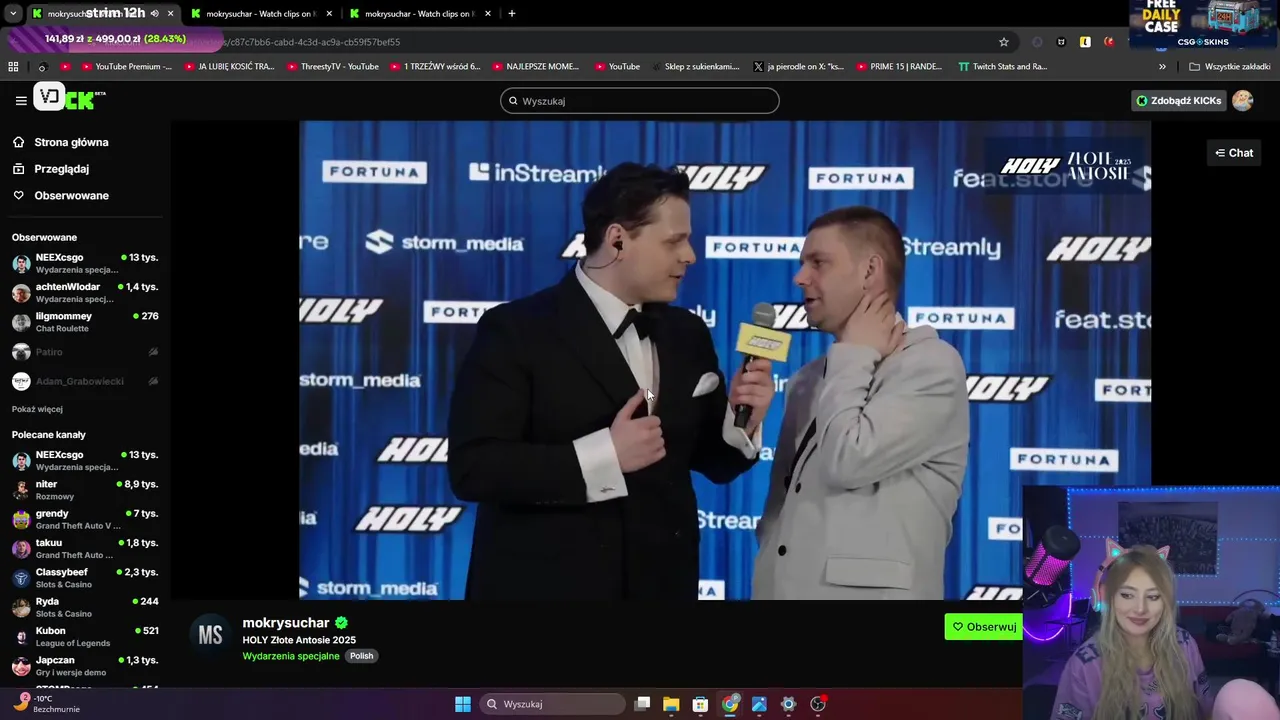Click the Polish language tag
Image resolution: width=1280 pixels, height=720 pixels.
point(361,656)
